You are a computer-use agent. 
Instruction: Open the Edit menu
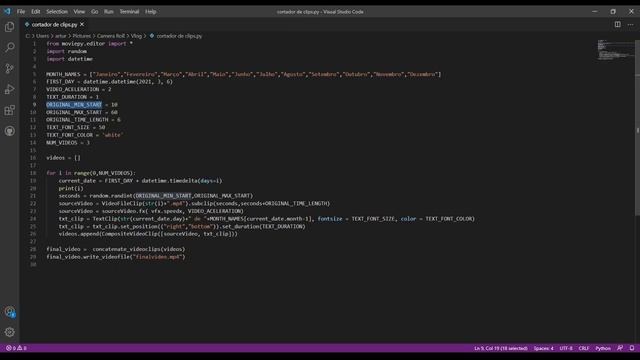click(36, 11)
